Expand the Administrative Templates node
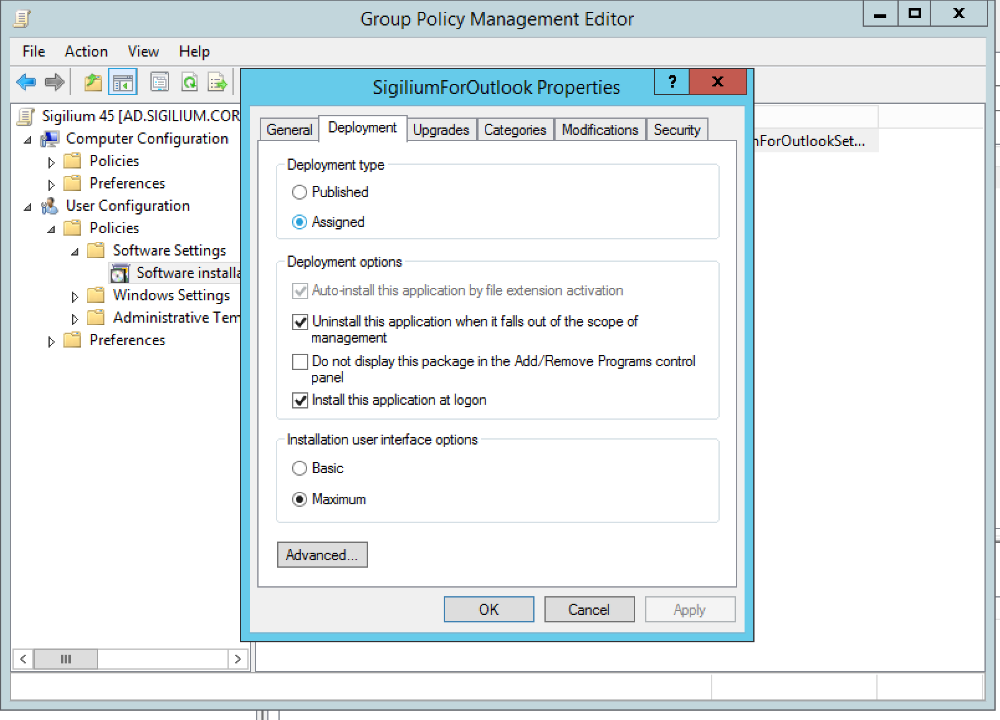Screen dimensions: 1000x720 tap(75, 319)
